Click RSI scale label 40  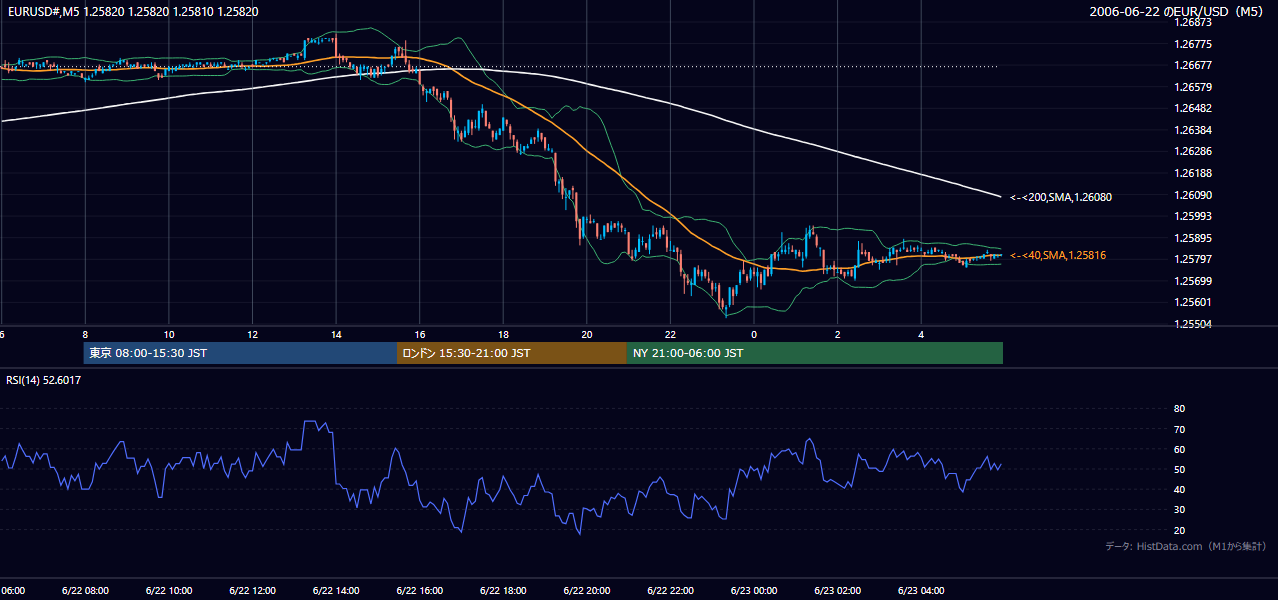coord(1180,489)
